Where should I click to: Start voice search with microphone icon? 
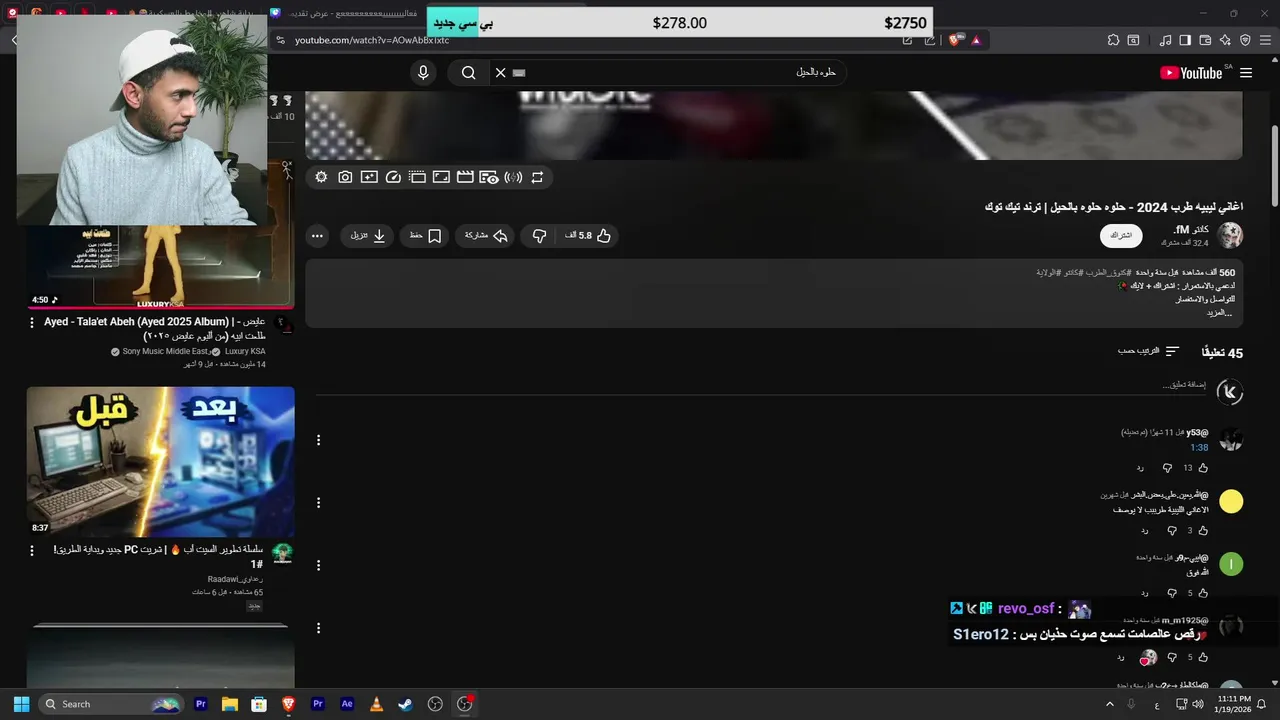coord(423,73)
